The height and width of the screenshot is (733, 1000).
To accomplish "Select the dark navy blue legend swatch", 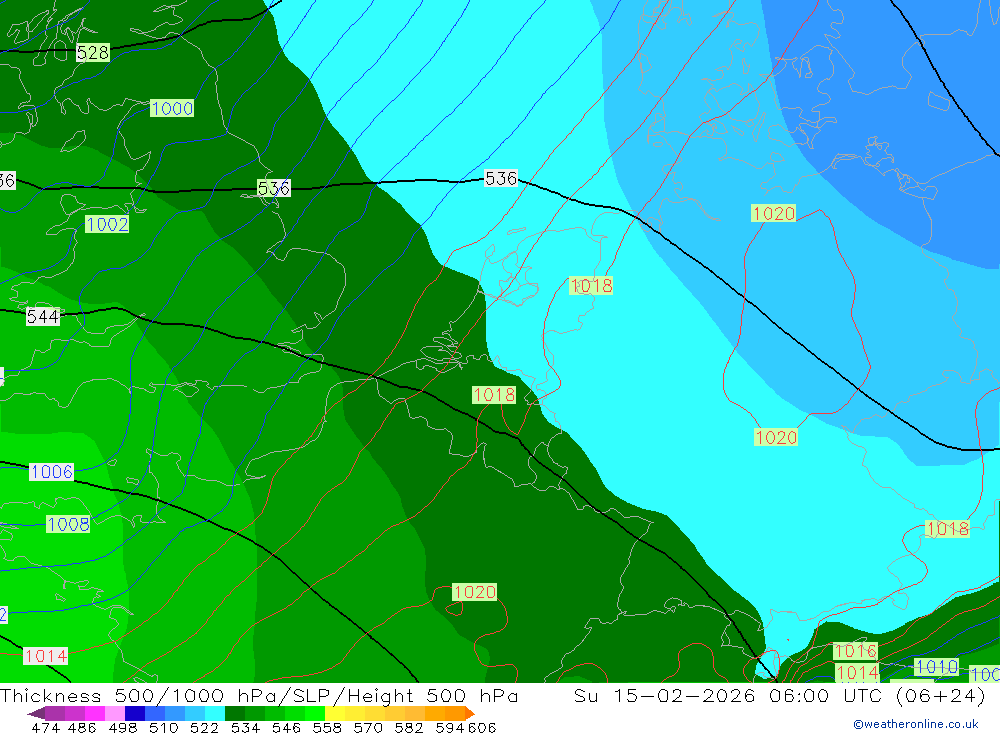I will [135, 713].
